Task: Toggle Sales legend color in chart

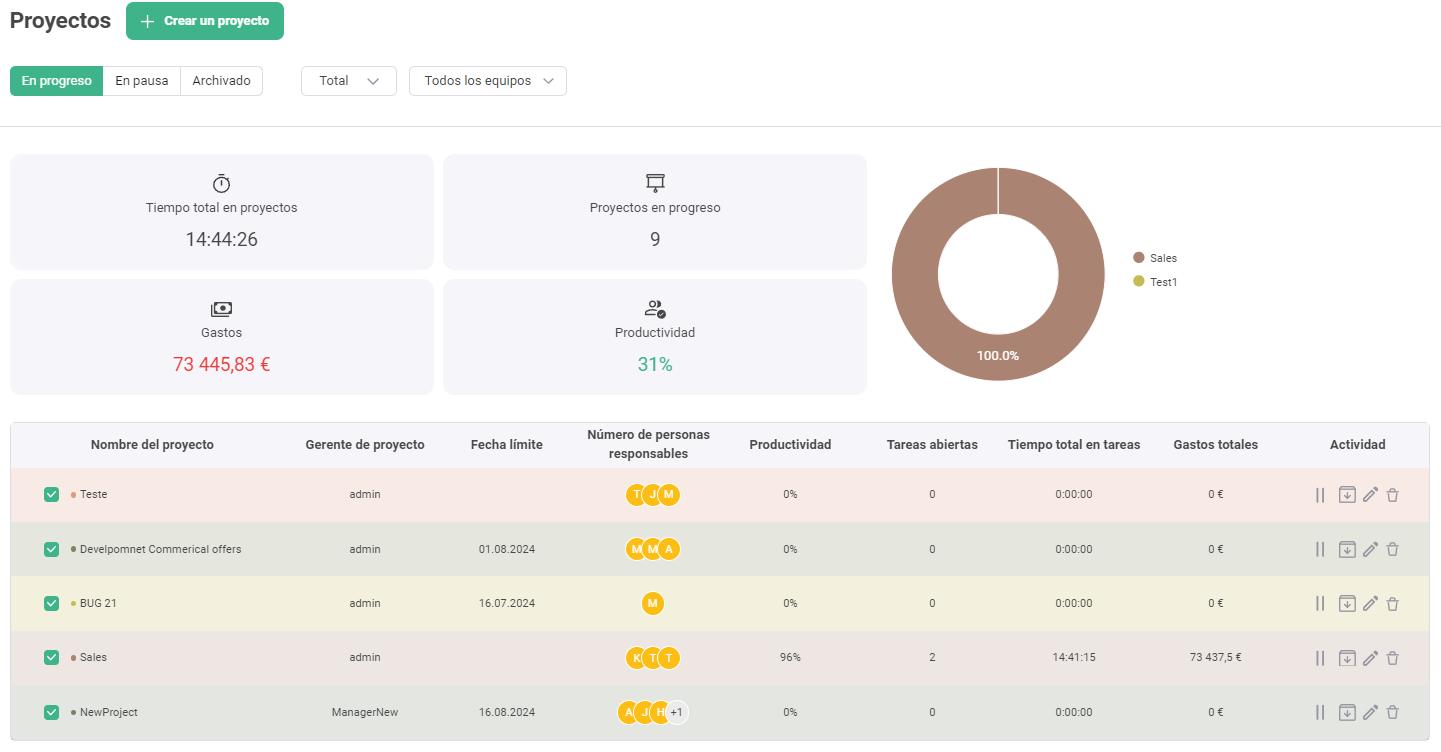Action: tap(1138, 258)
